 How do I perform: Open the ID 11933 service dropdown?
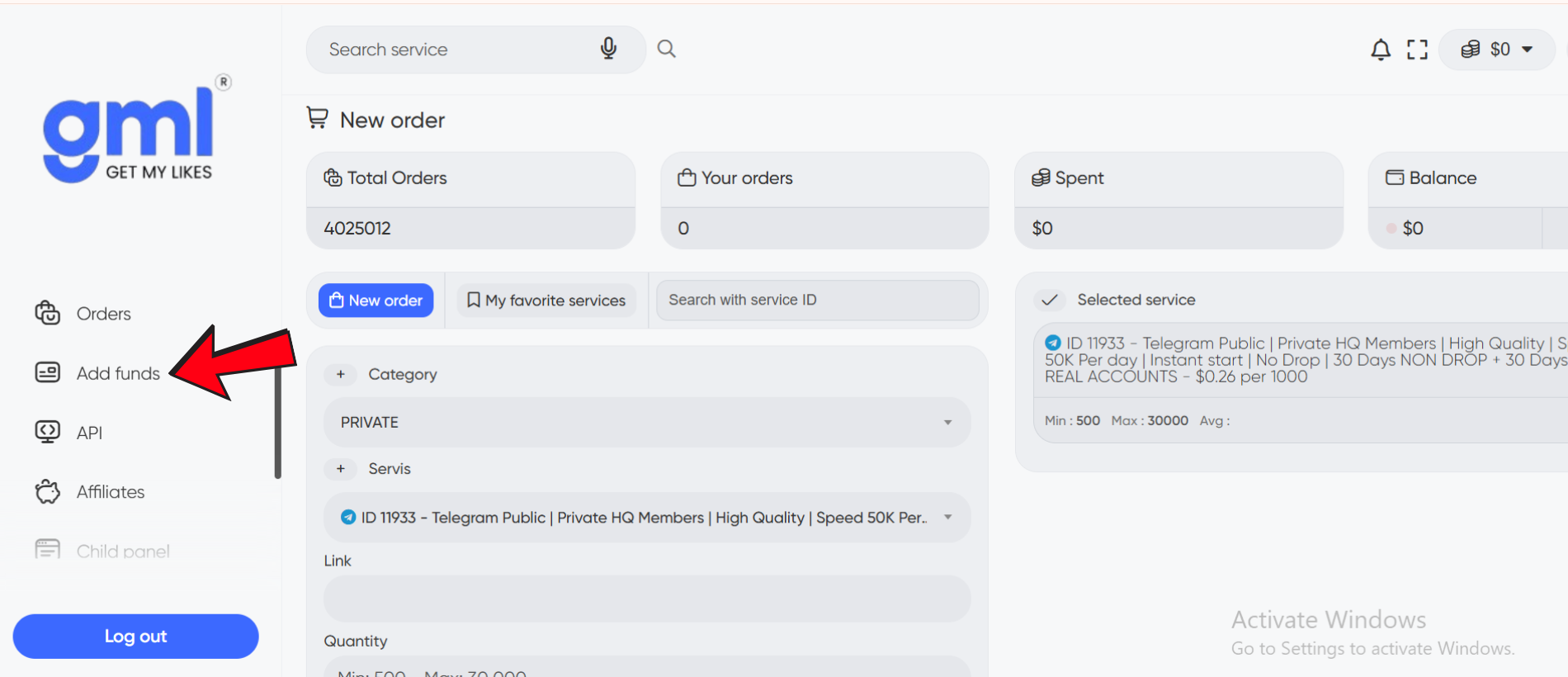coord(647,518)
